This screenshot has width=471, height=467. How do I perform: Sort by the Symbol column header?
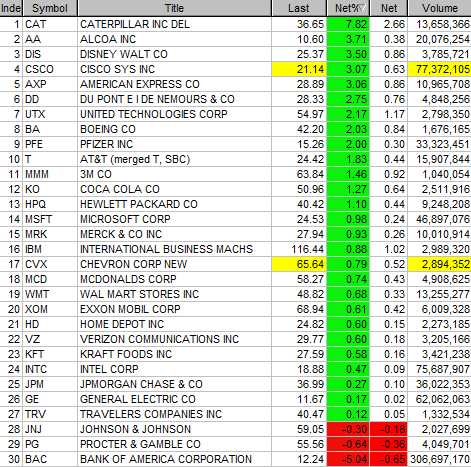50,8
